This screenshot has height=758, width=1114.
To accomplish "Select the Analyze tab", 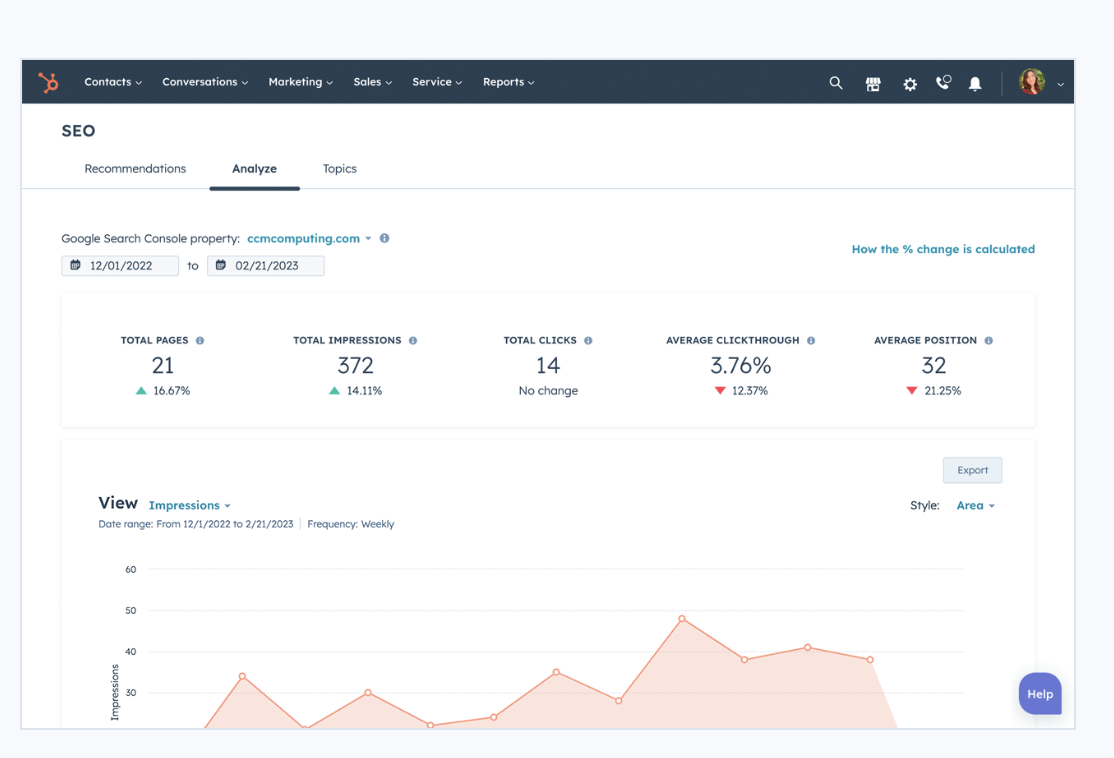I will pyautogui.click(x=254, y=168).
